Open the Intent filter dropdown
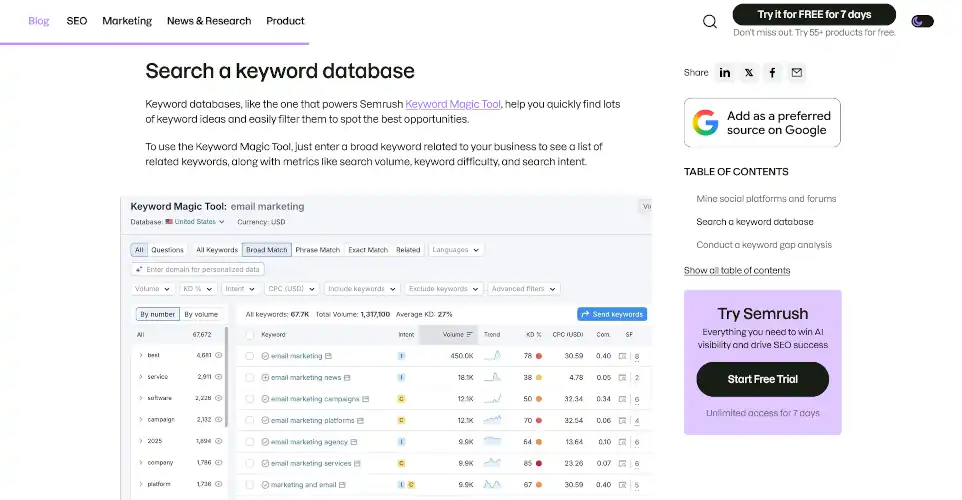 239,289
